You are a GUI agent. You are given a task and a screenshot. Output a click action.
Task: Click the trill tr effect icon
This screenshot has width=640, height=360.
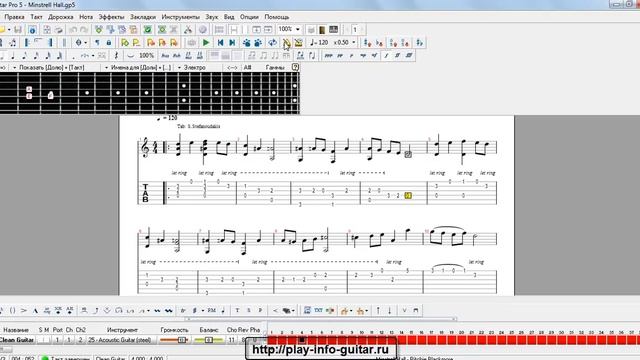(183, 311)
